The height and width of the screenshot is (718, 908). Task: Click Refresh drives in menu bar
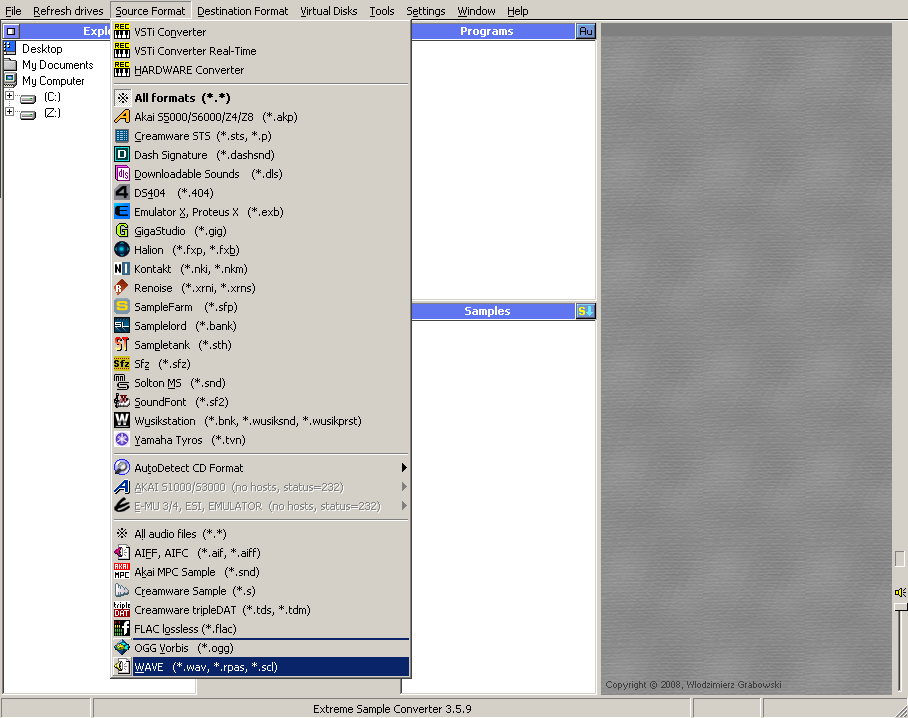(x=68, y=11)
